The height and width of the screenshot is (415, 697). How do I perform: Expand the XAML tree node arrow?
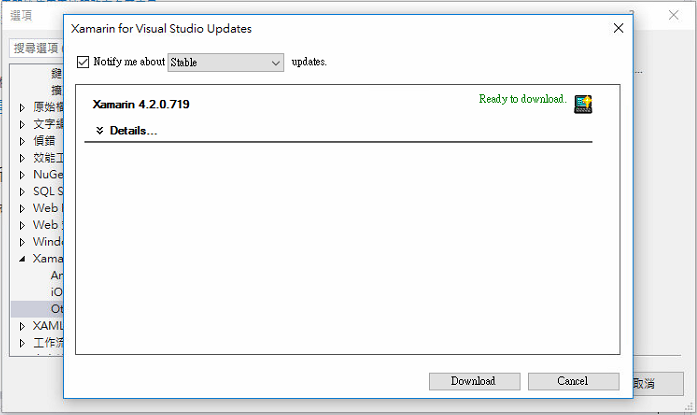pyautogui.click(x=22, y=327)
